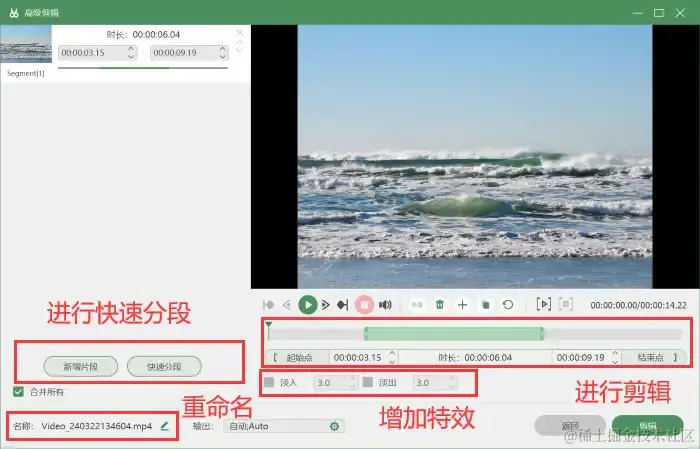Viewport: 700px width, 449px height.
Task: Enable the 淡出 fade-out checkbox
Action: [x=368, y=382]
